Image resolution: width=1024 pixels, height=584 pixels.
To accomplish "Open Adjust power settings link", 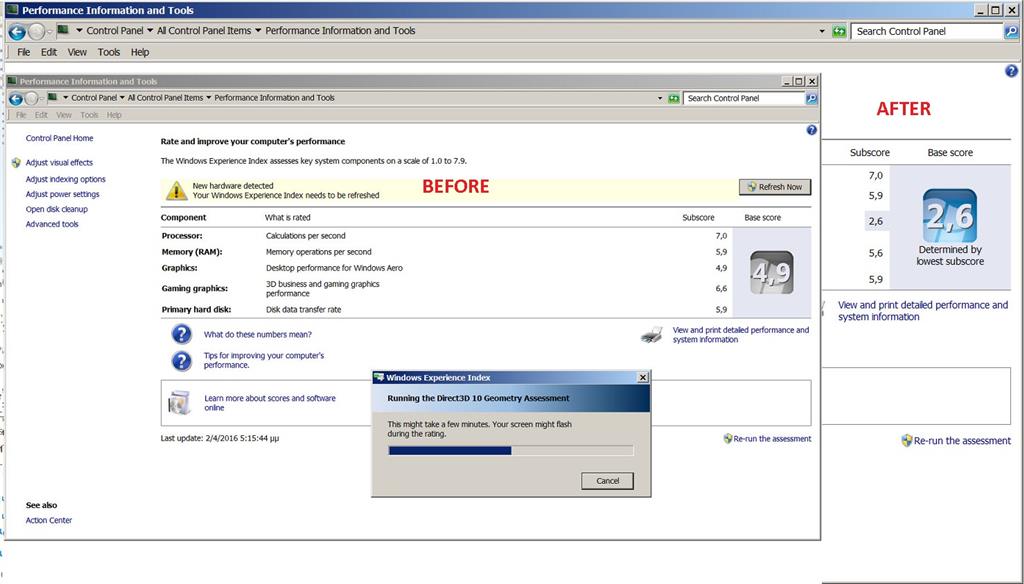I will pos(63,194).
